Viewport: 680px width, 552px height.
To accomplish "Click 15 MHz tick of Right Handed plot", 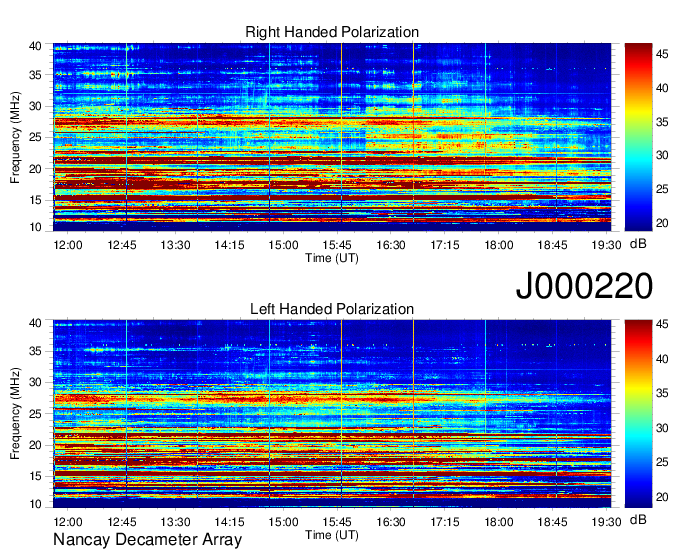I will (35, 200).
